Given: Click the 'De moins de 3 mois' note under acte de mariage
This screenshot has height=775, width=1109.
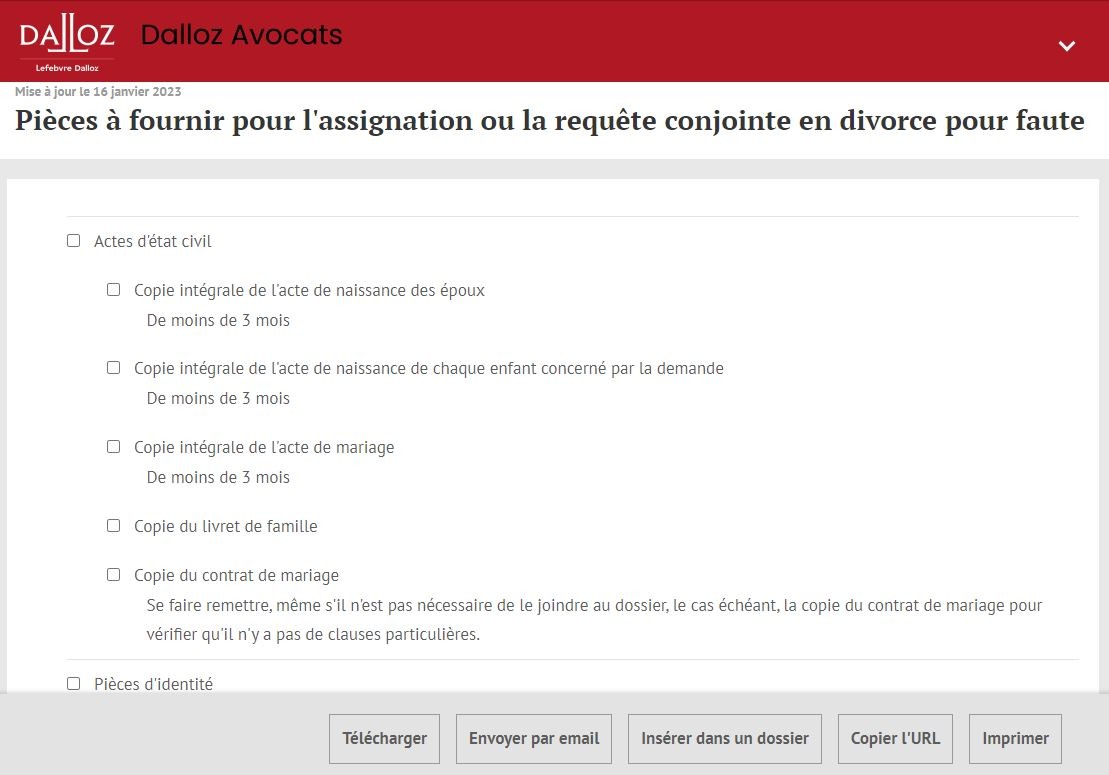Looking at the screenshot, I should point(218,478).
